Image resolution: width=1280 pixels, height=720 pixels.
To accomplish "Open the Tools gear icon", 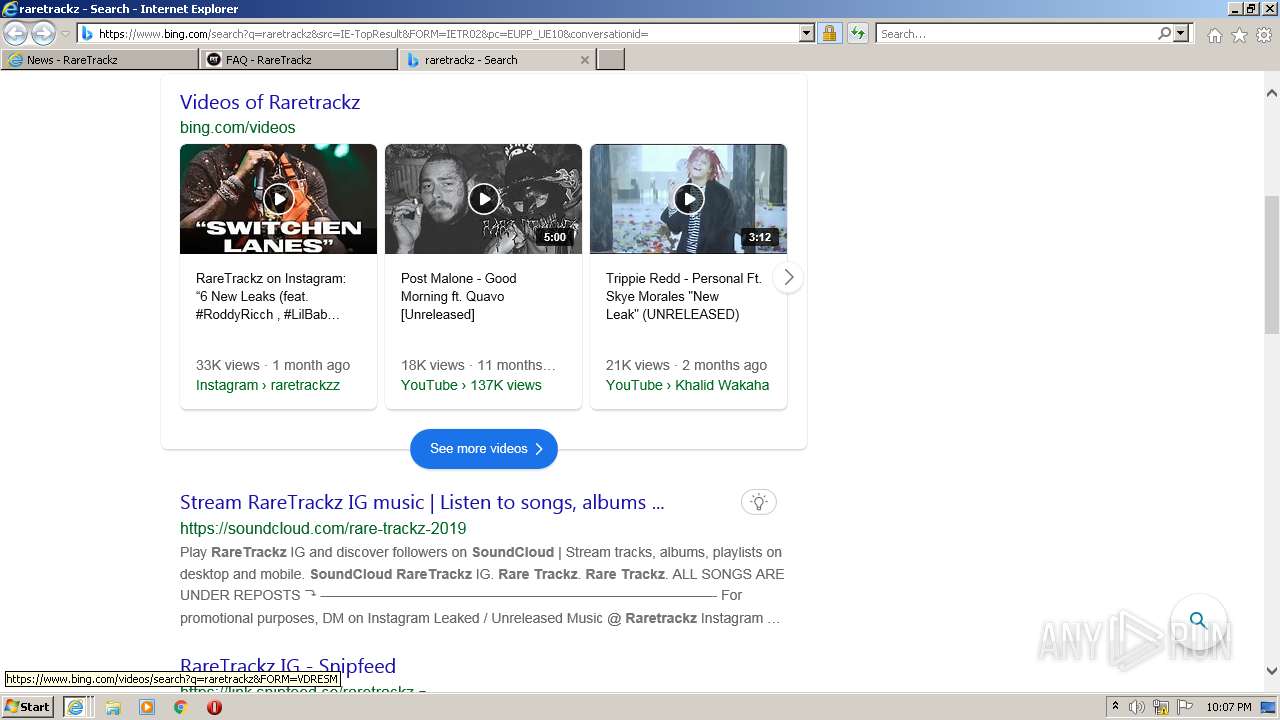I will tap(1264, 35).
